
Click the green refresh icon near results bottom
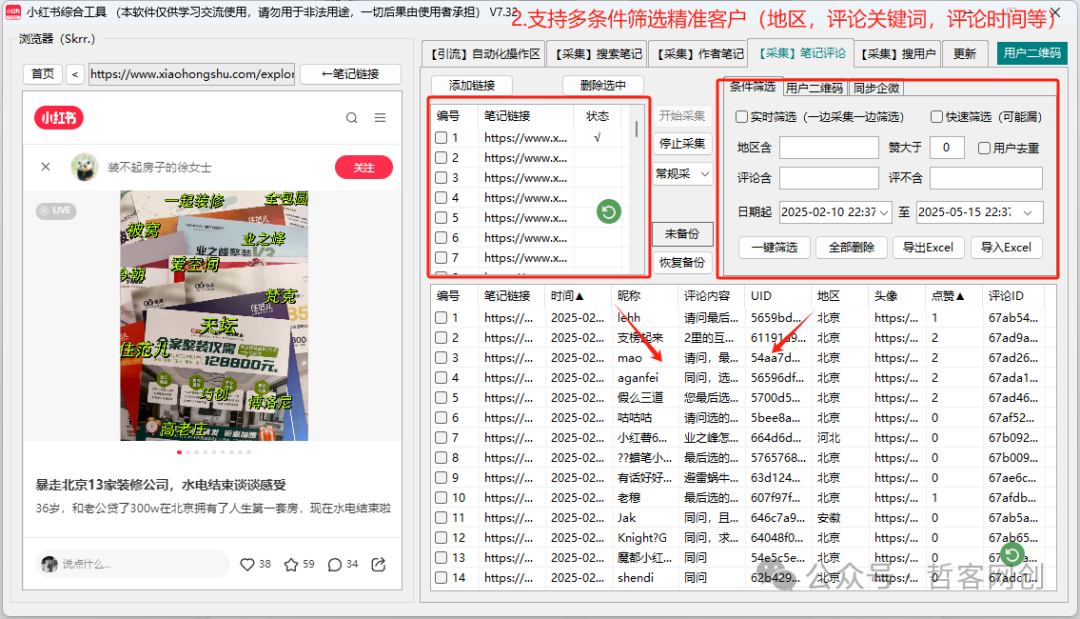pyautogui.click(x=1011, y=554)
